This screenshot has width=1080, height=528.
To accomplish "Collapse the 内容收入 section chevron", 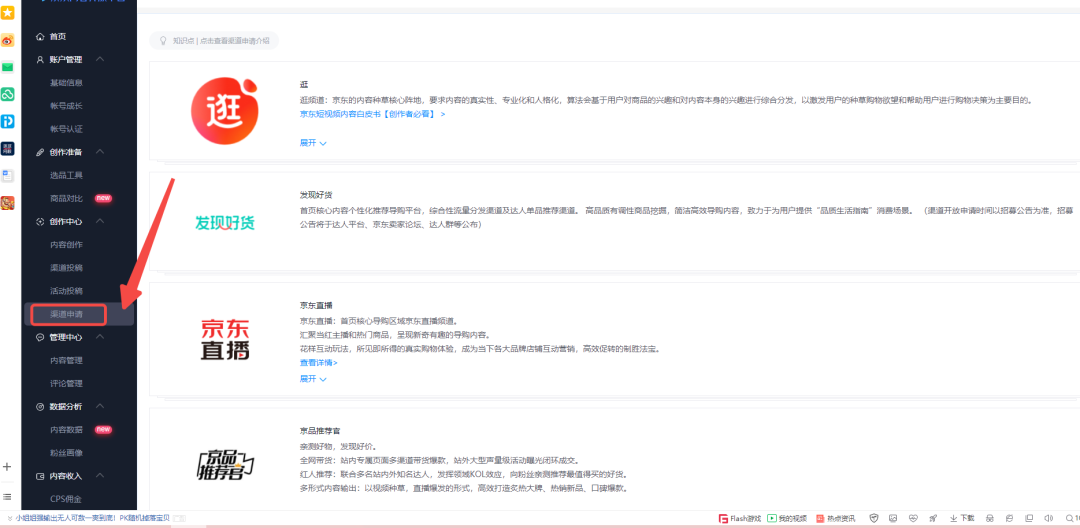I will [100, 476].
